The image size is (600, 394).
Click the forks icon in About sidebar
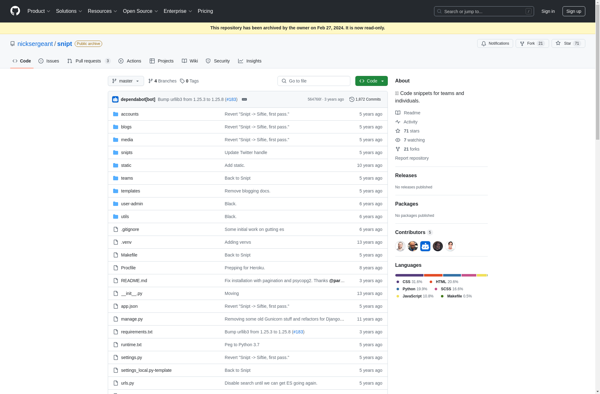coord(398,149)
